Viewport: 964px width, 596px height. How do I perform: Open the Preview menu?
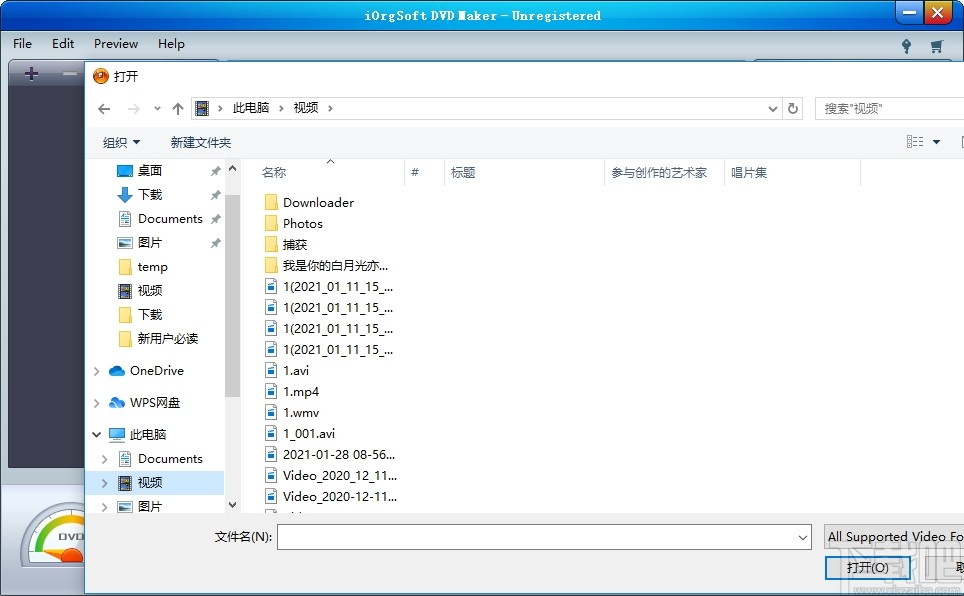pyautogui.click(x=115, y=43)
